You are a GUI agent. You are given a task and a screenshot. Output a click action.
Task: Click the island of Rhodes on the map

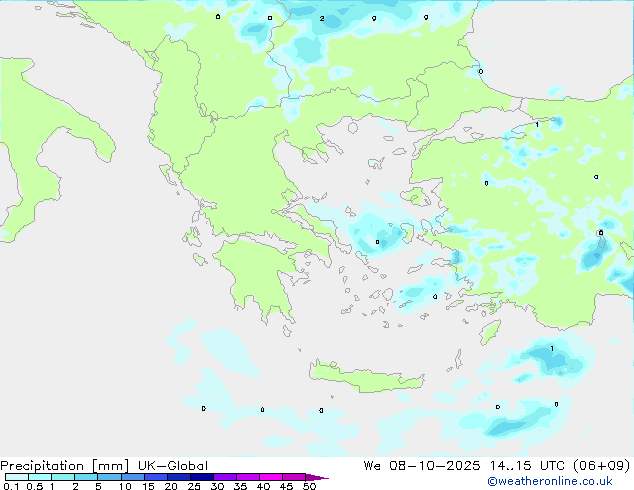coord(490,332)
